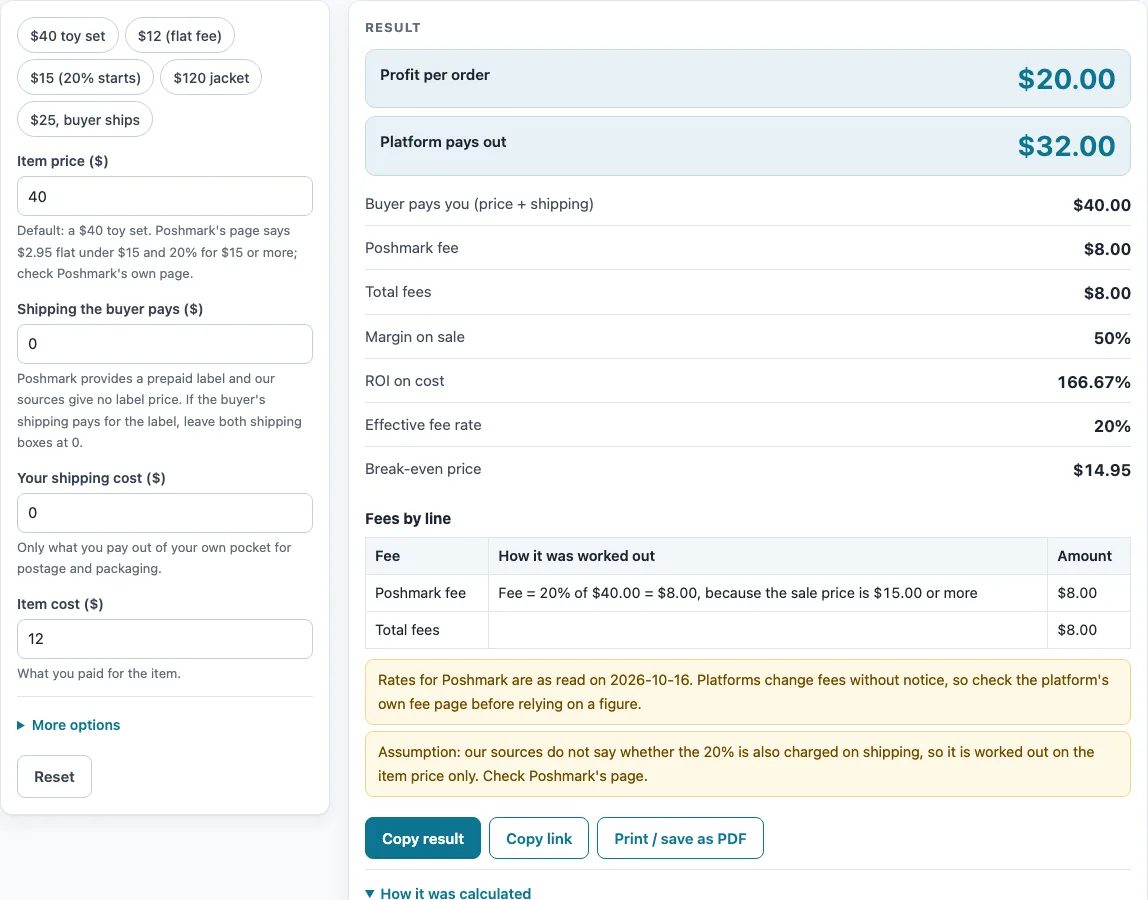The image size is (1148, 900).
Task: Click the 'What you paid for the item' hint
Action: [x=99, y=673]
